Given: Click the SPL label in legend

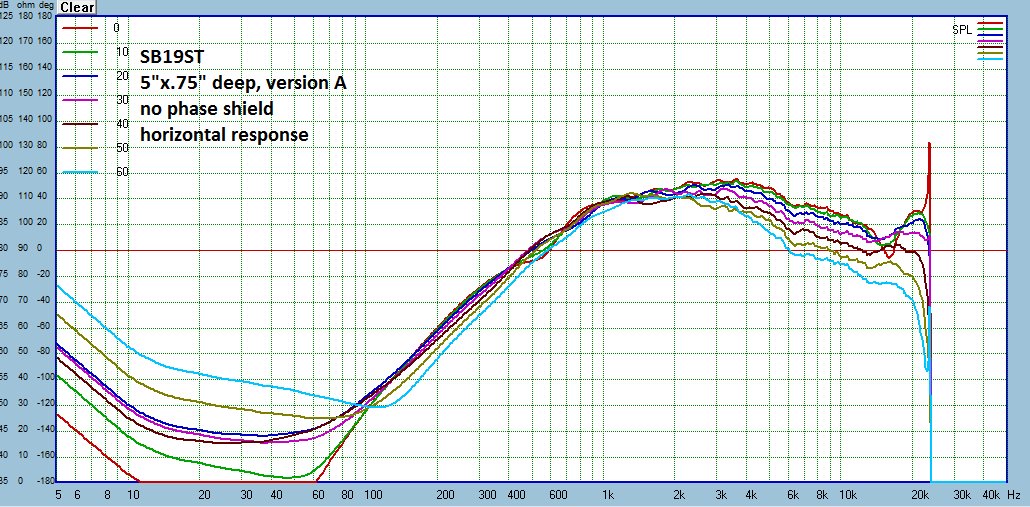Looking at the screenshot, I should tap(961, 30).
